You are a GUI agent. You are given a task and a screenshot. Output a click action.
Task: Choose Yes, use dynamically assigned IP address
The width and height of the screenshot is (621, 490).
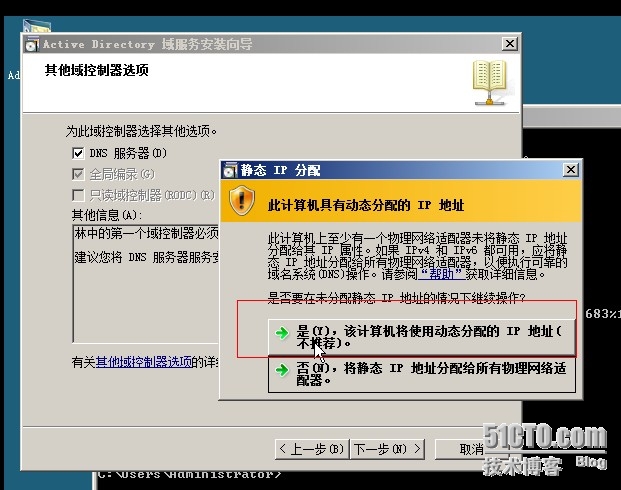pos(422,337)
